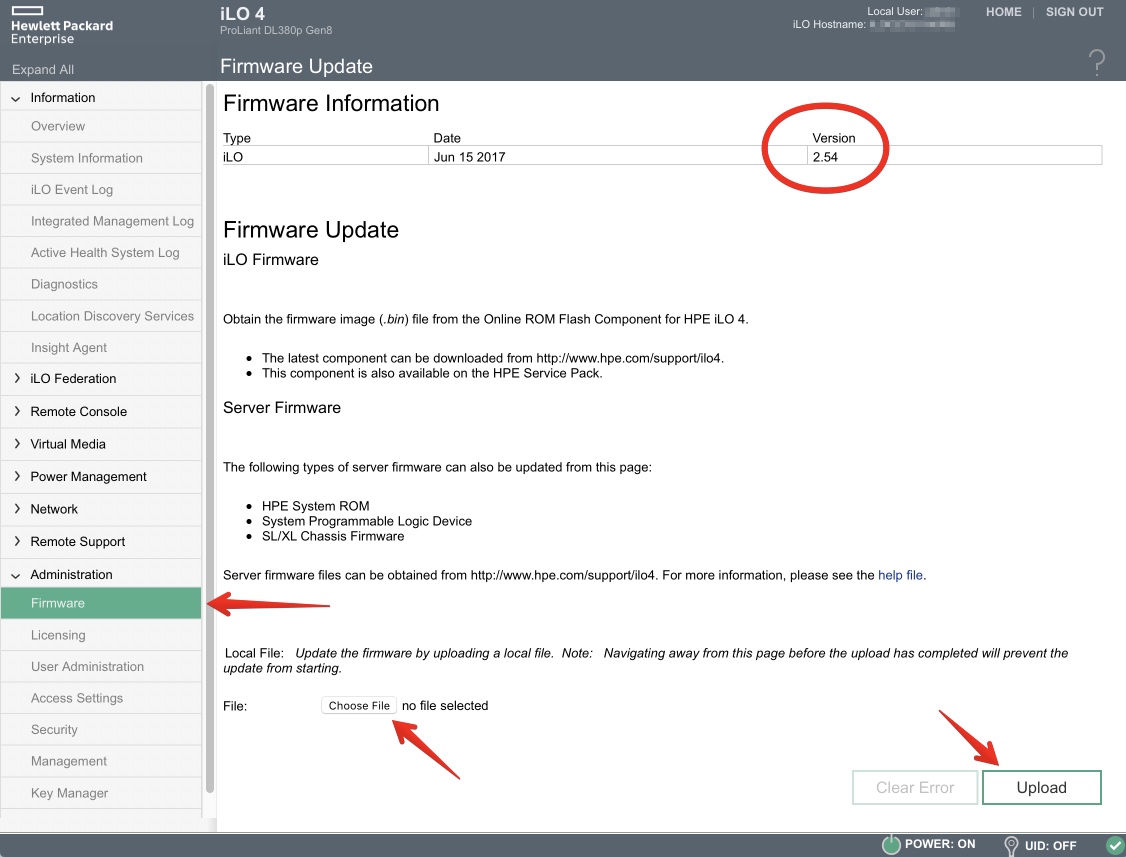Viewport: 1126px width, 857px height.
Task: Click the power status icon
Action: click(x=891, y=845)
